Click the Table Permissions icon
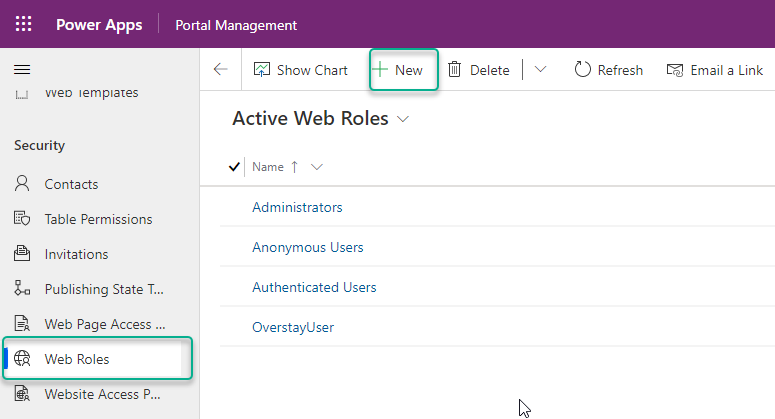The height and width of the screenshot is (419, 775). point(22,218)
